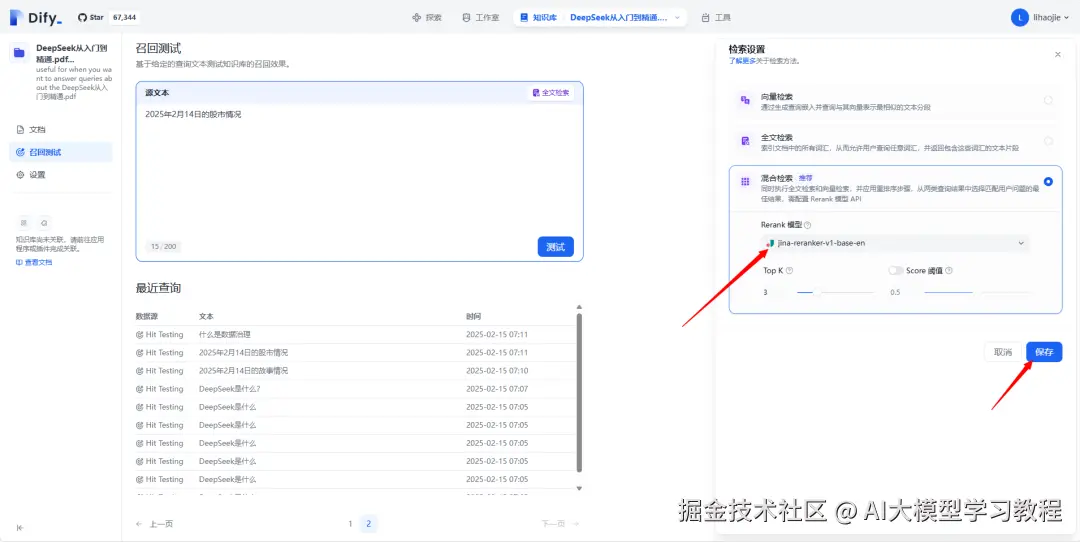Click the GitHub Star icon
Viewport: 1080px width, 542px height.
click(x=83, y=17)
